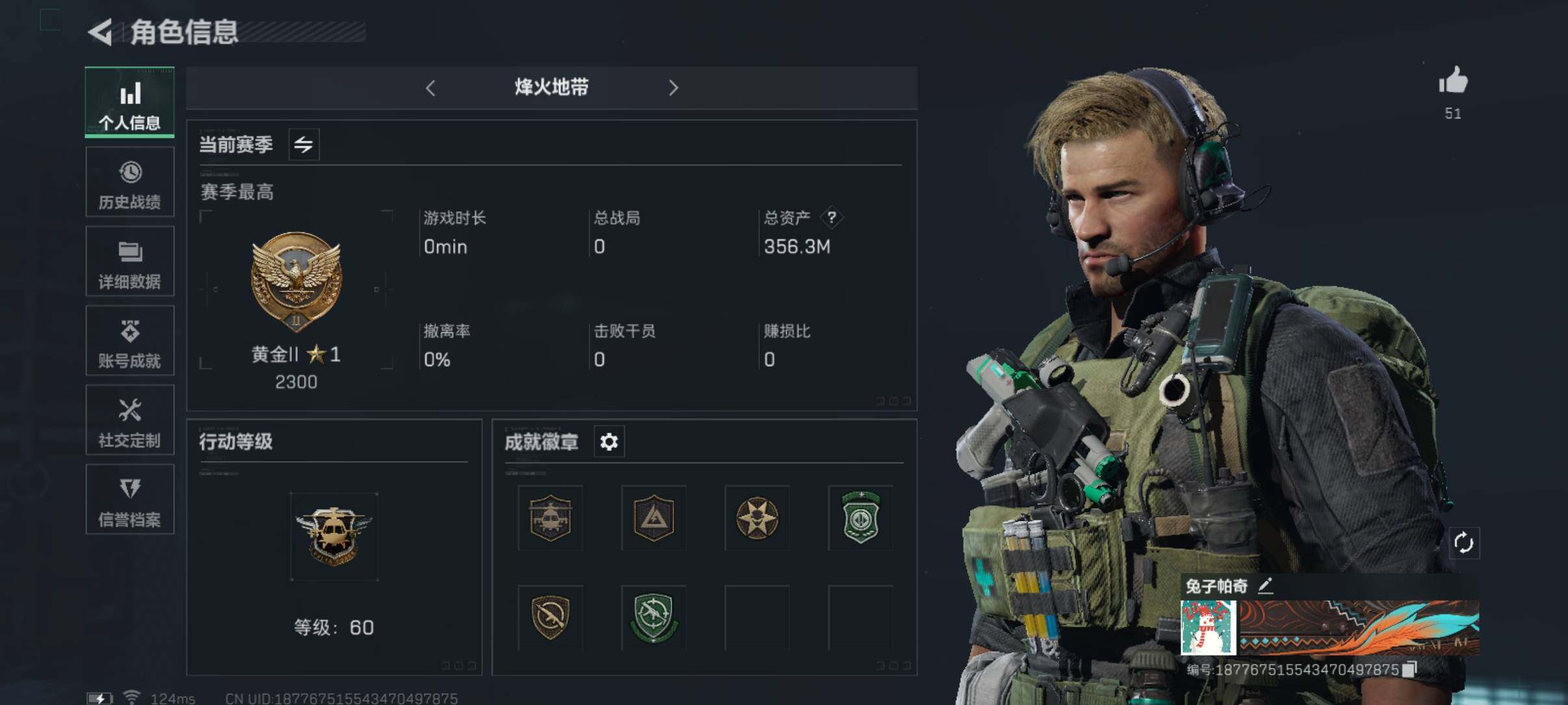The height and width of the screenshot is (705, 1568).
Task: Open the 个人信息 tab
Action: 130,103
